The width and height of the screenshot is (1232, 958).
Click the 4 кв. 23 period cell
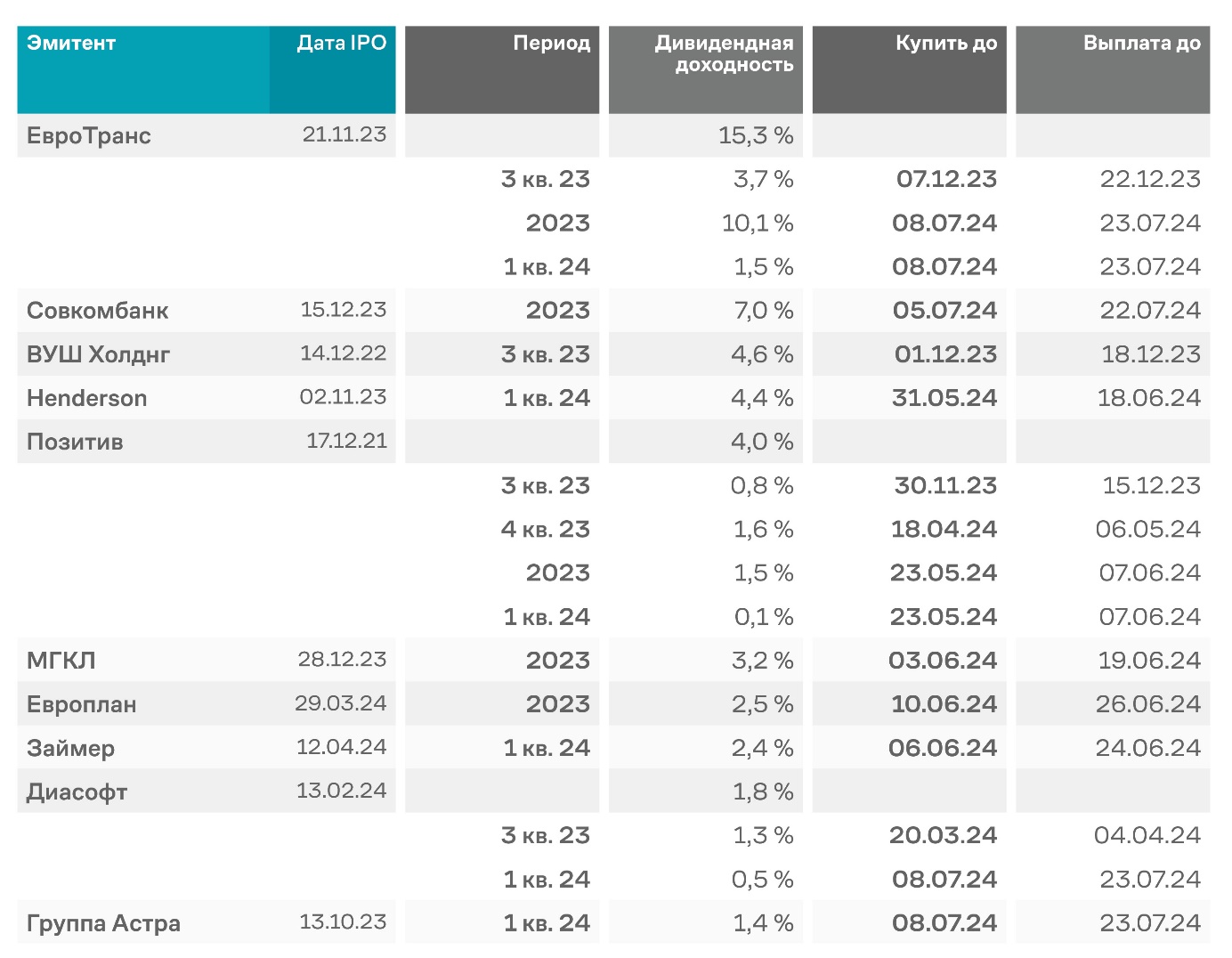point(546,529)
